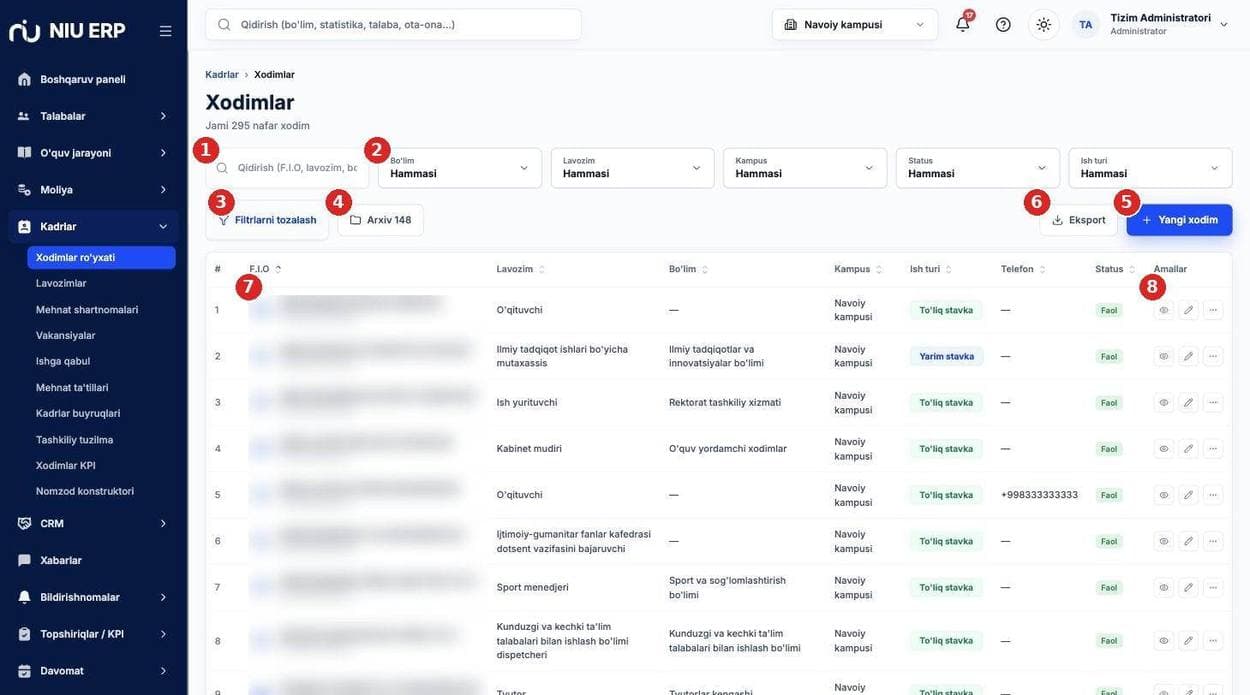Edit employee in row 2

click(x=1188, y=356)
